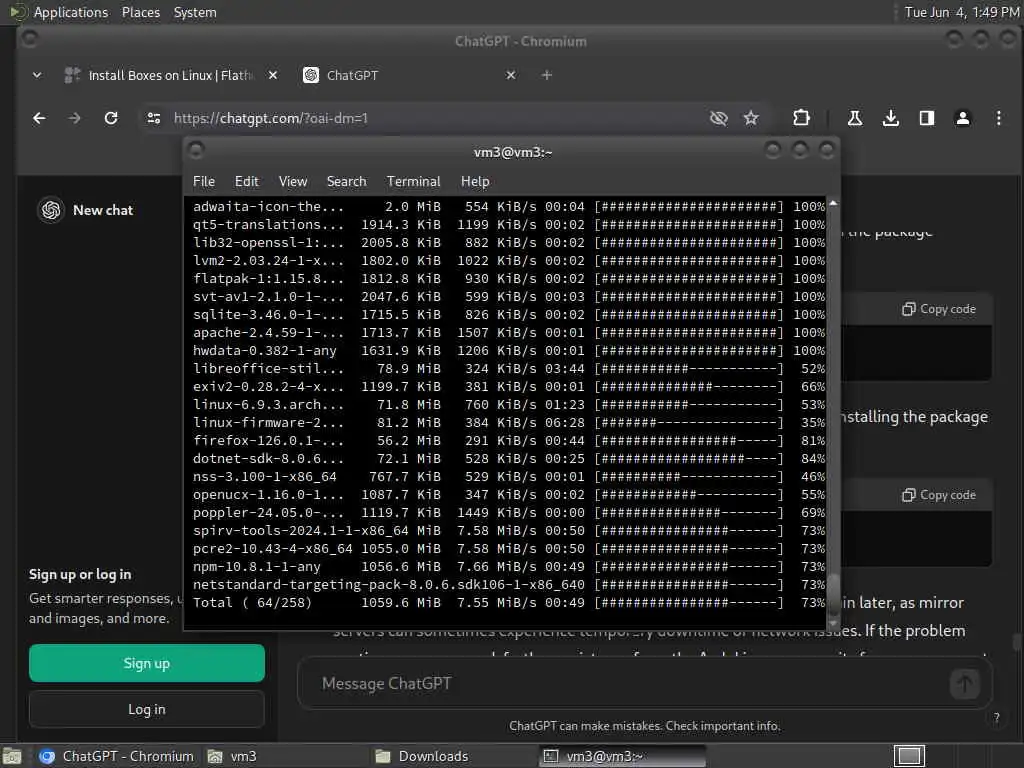Click the linux-firmware-2 download line
This screenshot has height=768, width=1024.
pos(509,423)
